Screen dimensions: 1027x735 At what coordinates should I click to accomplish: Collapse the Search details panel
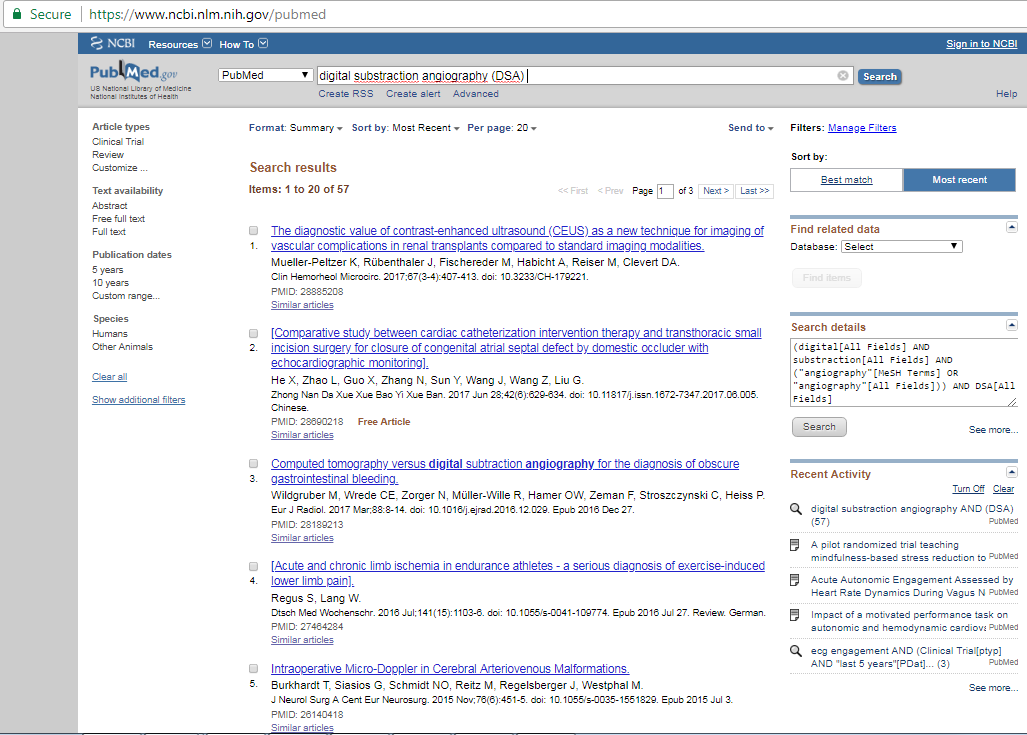[x=1011, y=326]
